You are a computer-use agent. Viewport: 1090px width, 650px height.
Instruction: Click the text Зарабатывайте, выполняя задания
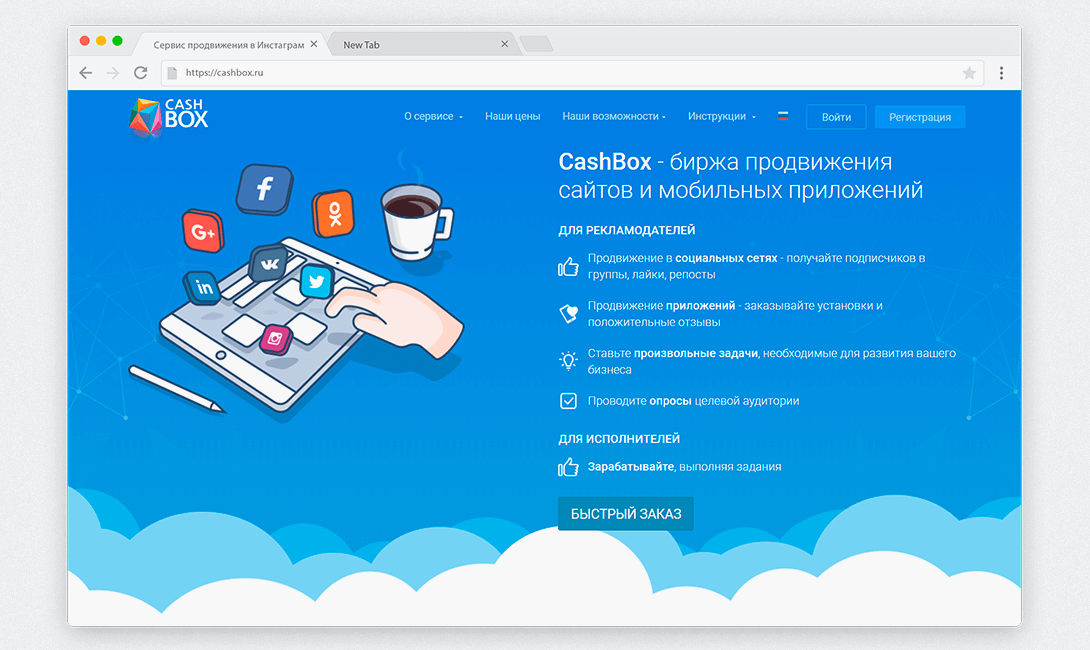click(x=684, y=467)
